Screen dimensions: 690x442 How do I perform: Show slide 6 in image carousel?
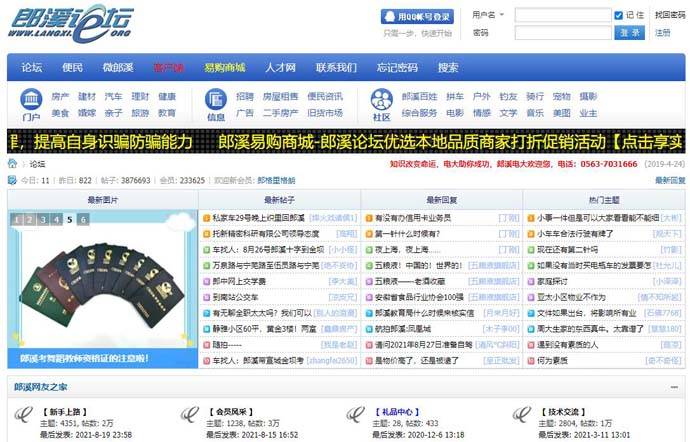[83, 219]
